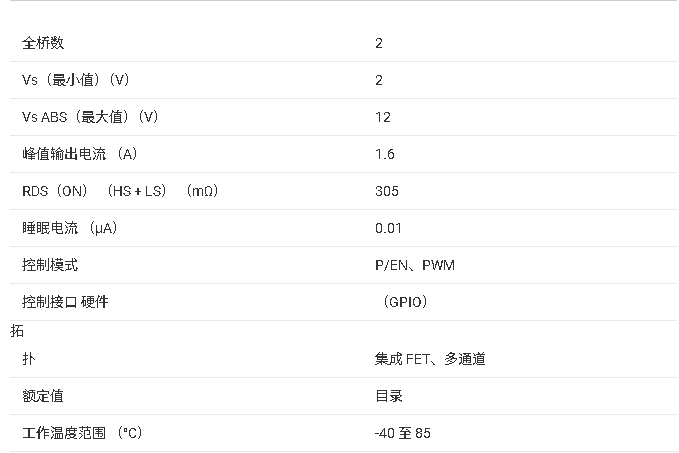Click the 集成 FET、多通道 topology value

[430, 359]
